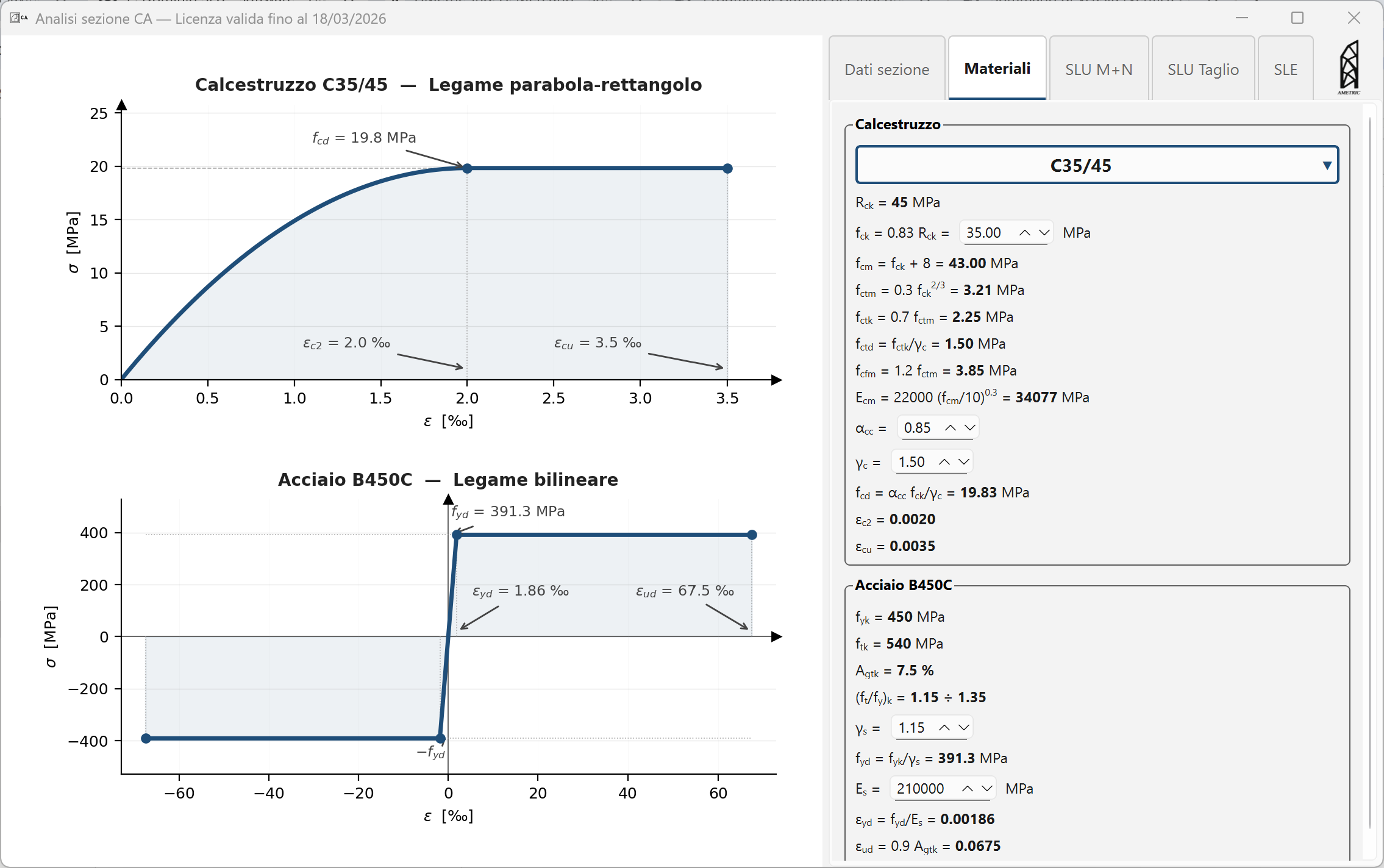Image resolution: width=1384 pixels, height=868 pixels.
Task: Increase fck value with up arrow
Action: [x=1025, y=233]
